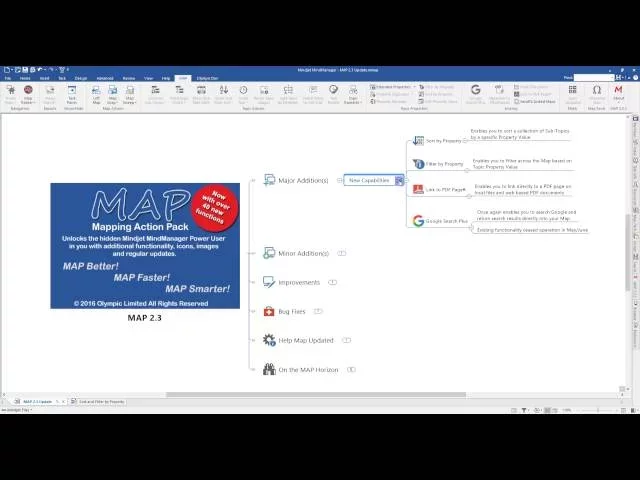Open the Olympic Dev ribbon tab

click(x=207, y=78)
